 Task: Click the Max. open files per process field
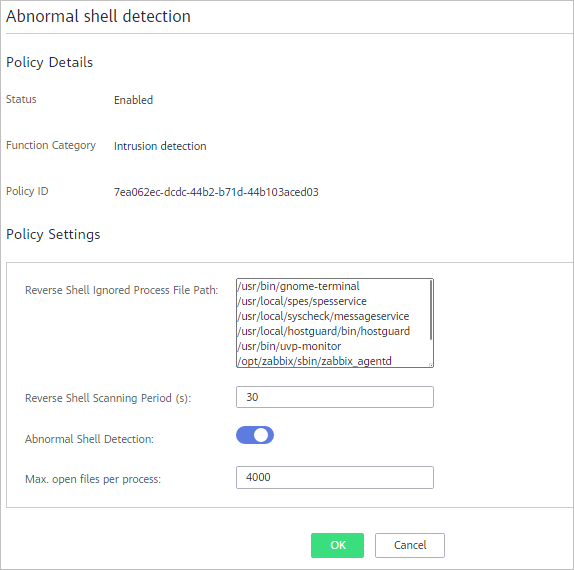[x=335, y=477]
